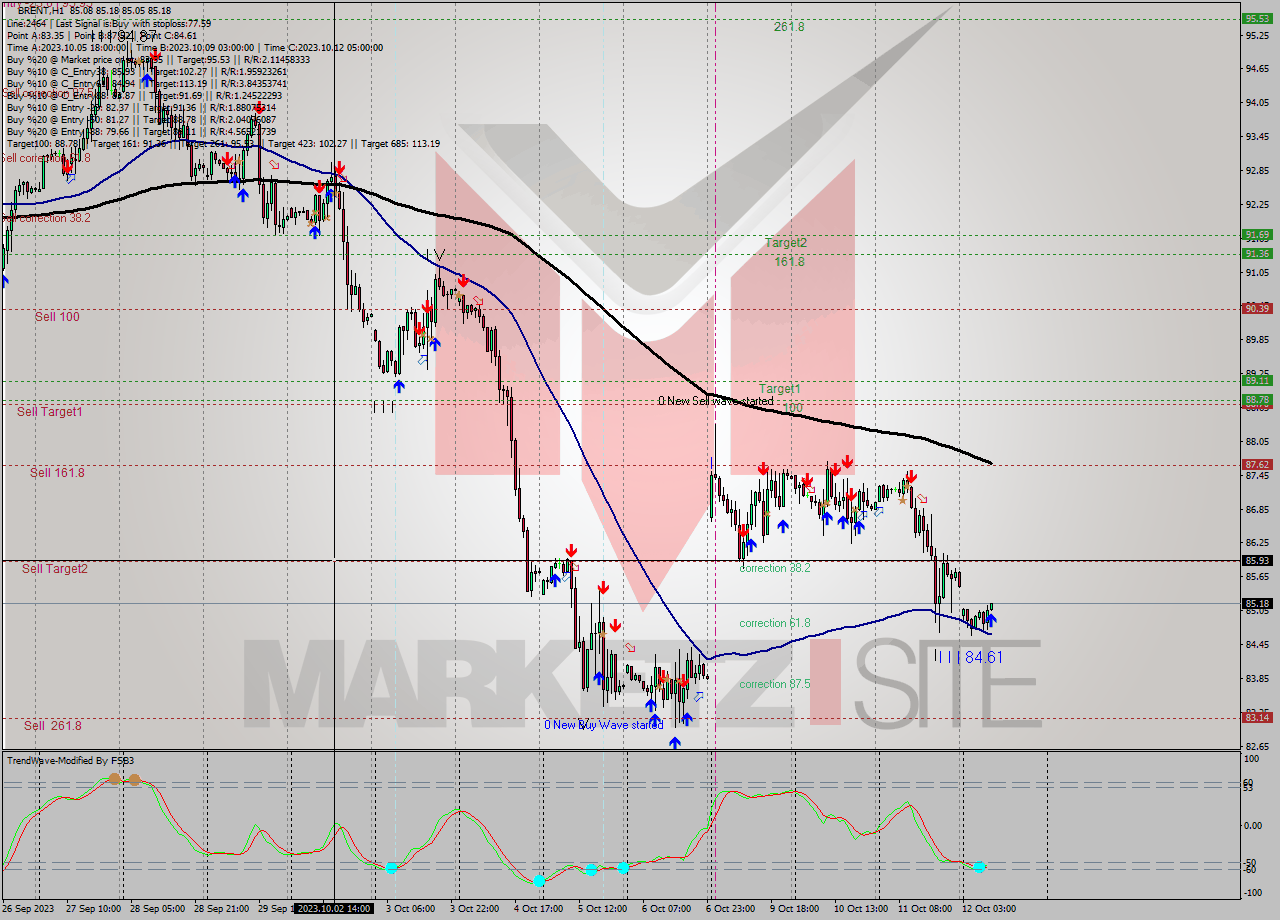Click the 6 Oct 23:00 time label
Viewport: 1280px width, 920px height.
[x=731, y=909]
